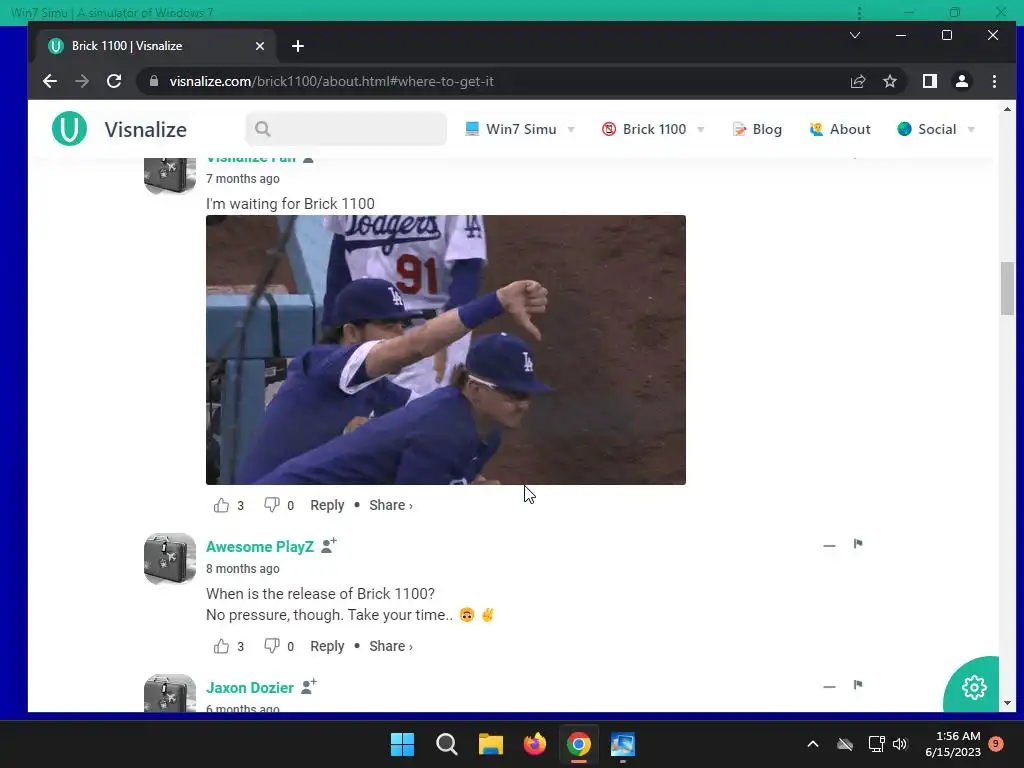Open the Win7 Simu app on the taskbar
The height and width of the screenshot is (768, 1024).
point(622,744)
